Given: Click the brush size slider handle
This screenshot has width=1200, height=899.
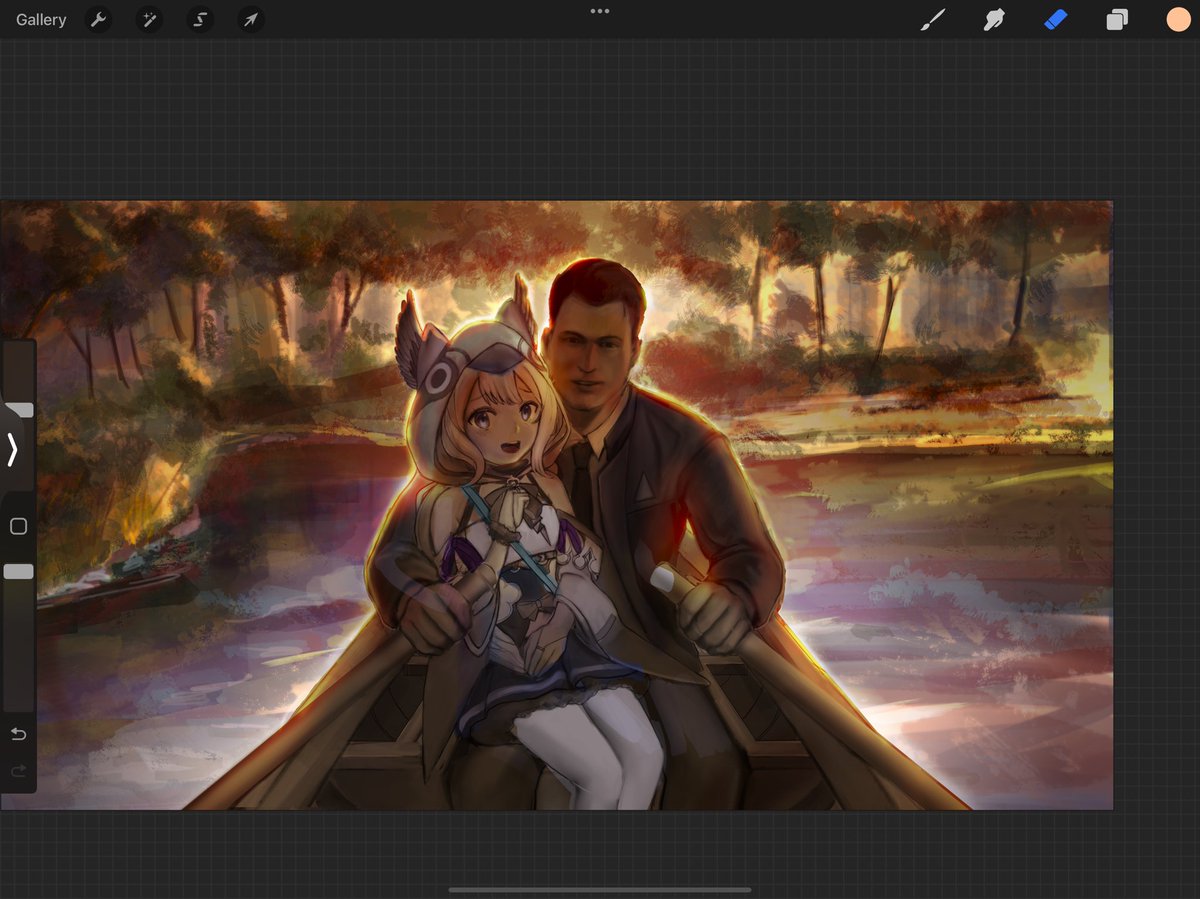Looking at the screenshot, I should [x=19, y=410].
